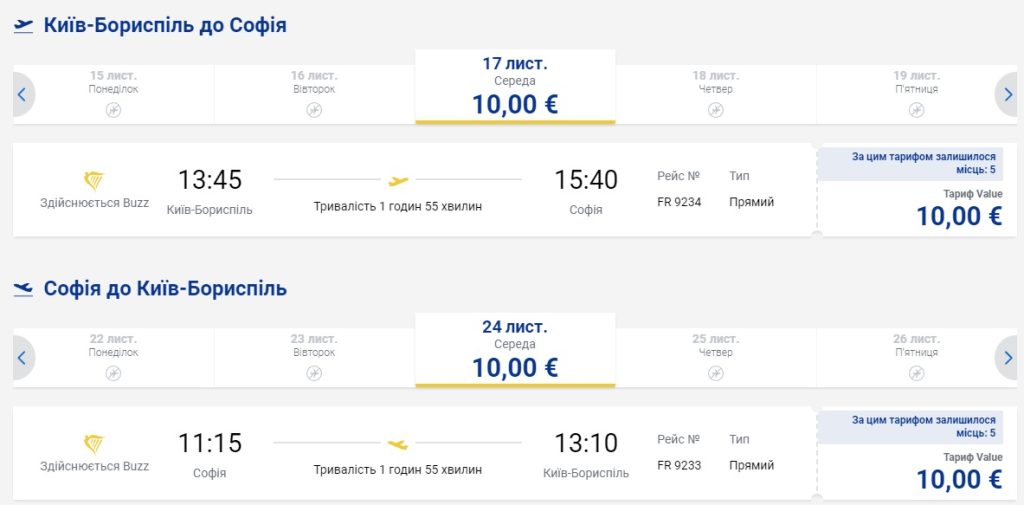Show earlier outbound dates with the left arrow
Viewport: 1024px width, 505px height.
click(x=24, y=95)
